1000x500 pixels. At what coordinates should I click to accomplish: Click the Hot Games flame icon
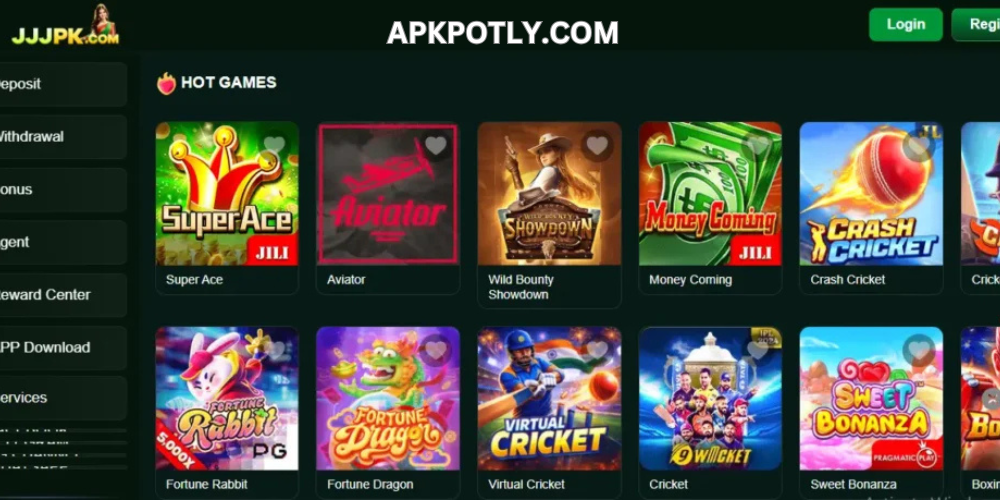[166, 83]
